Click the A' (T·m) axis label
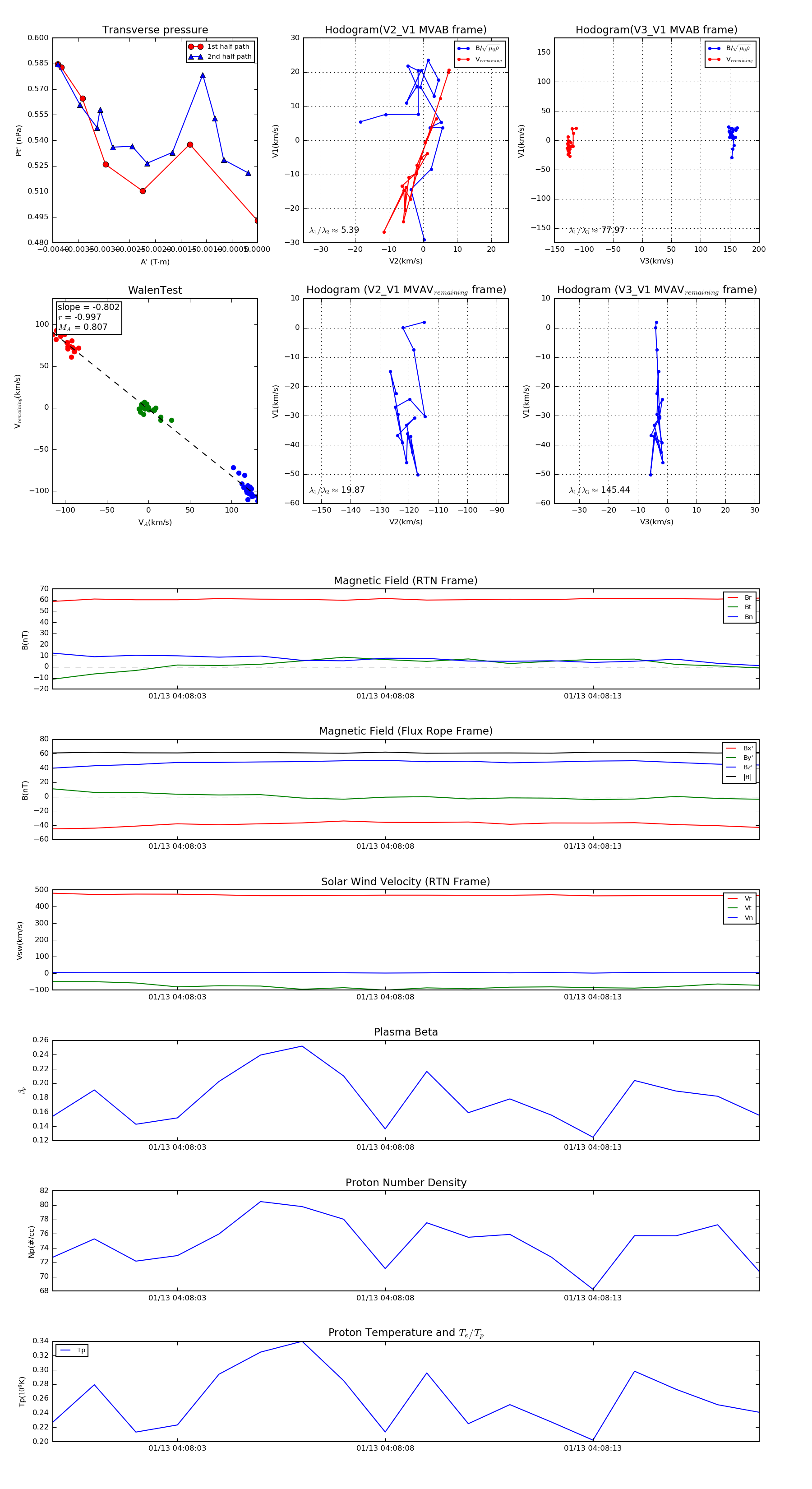Image resolution: width=812 pixels, height=1489 pixels. pos(155,262)
